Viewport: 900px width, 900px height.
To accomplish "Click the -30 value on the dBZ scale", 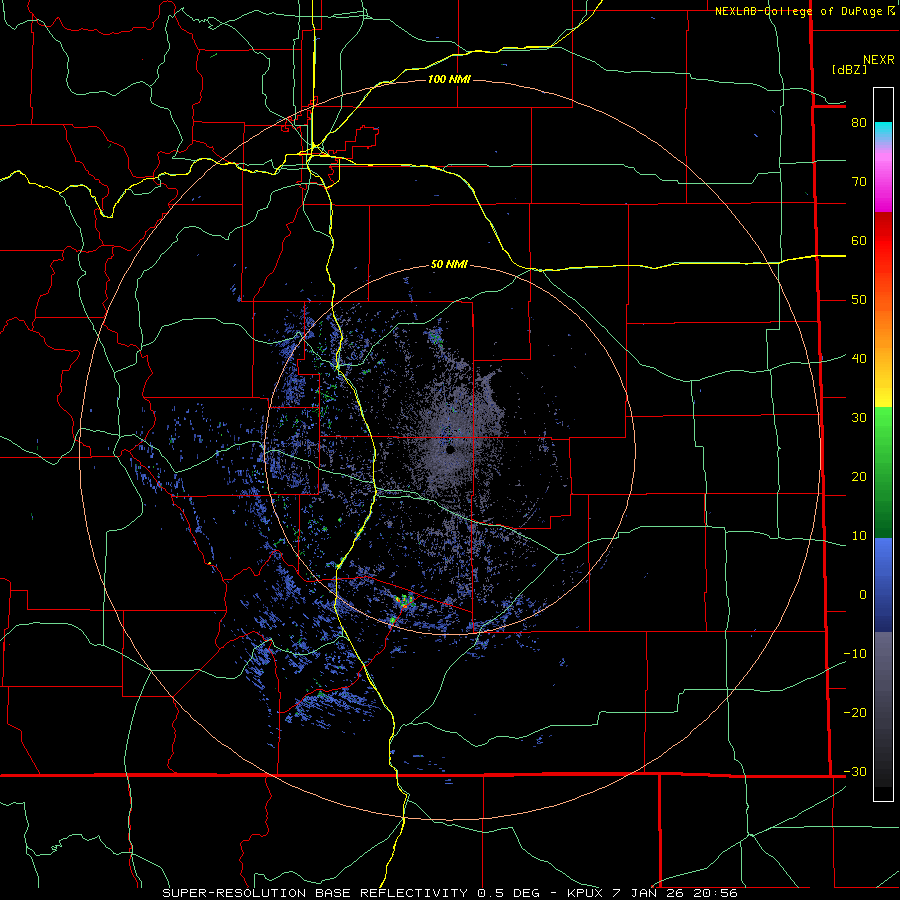I will (855, 771).
